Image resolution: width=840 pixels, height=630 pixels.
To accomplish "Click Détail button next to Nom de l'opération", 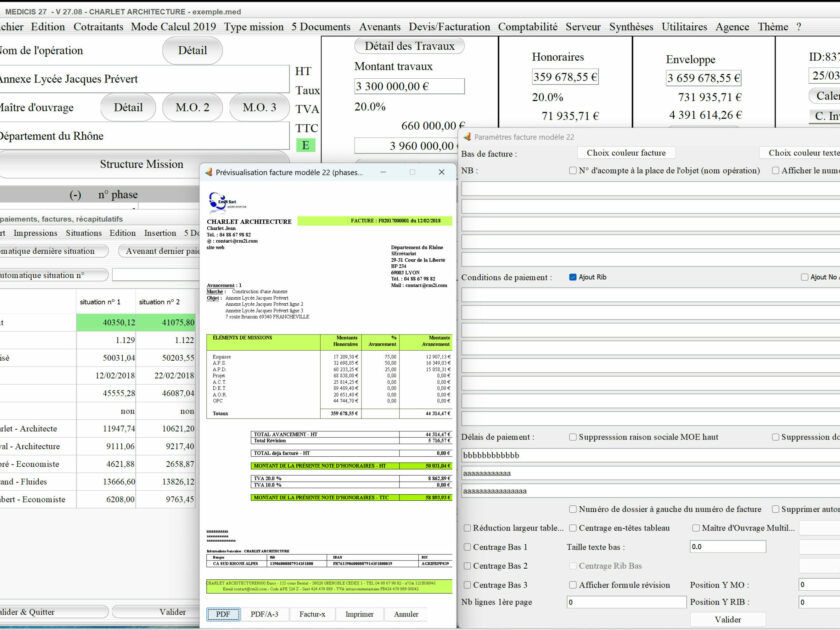I will (192, 50).
